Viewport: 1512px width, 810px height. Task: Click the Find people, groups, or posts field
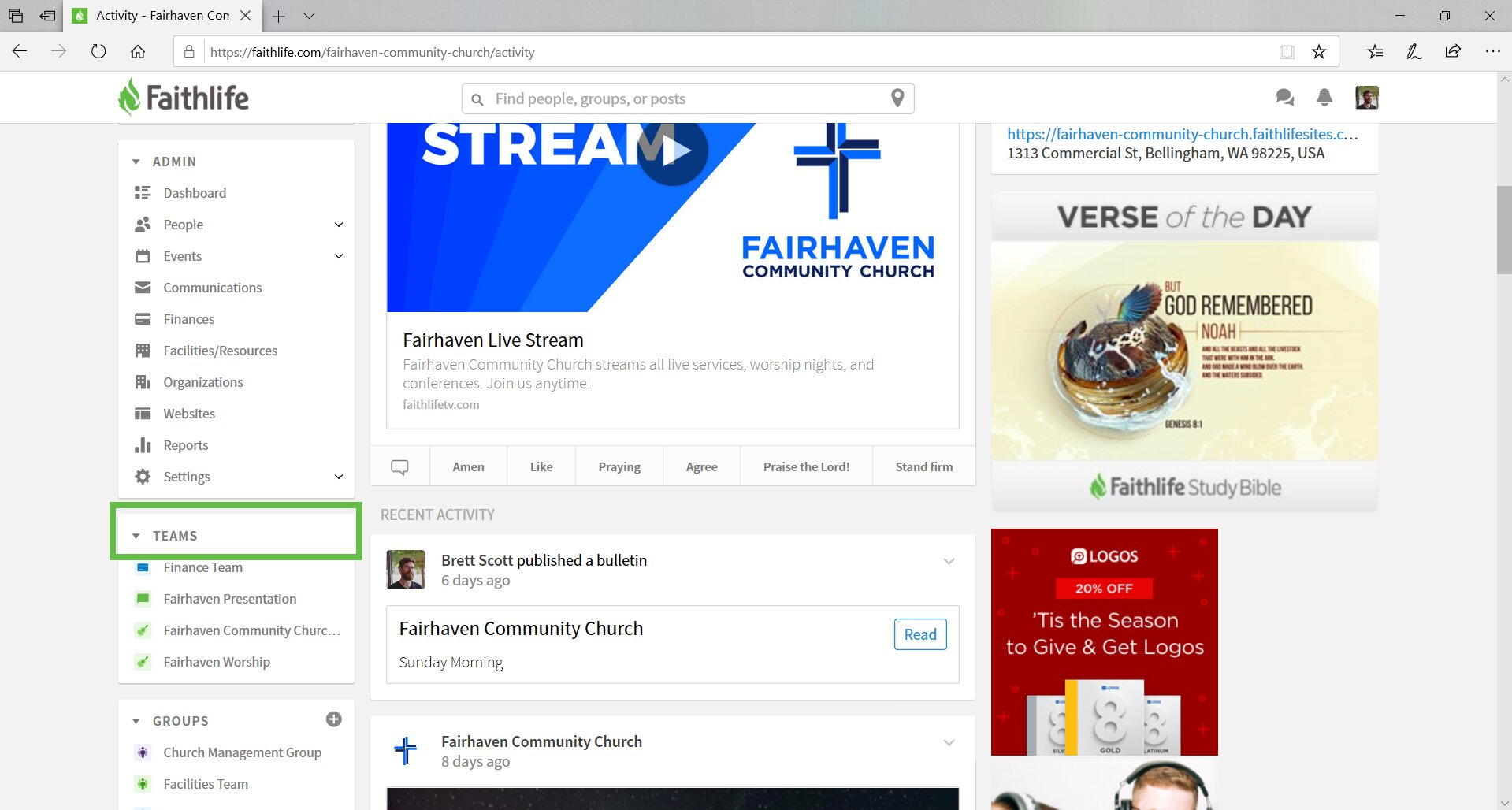[x=688, y=98]
